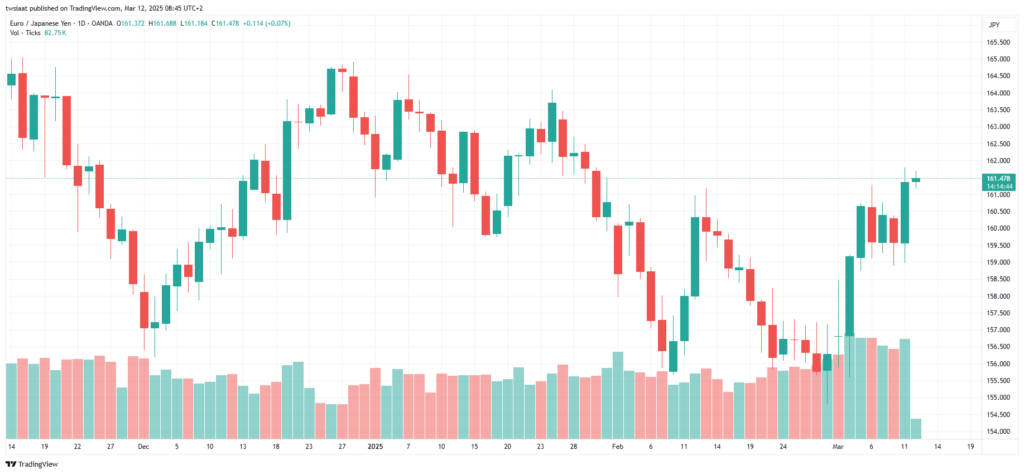Open the JPY currency label on price axis
The width and height of the screenshot is (1024, 474).
[995, 25]
